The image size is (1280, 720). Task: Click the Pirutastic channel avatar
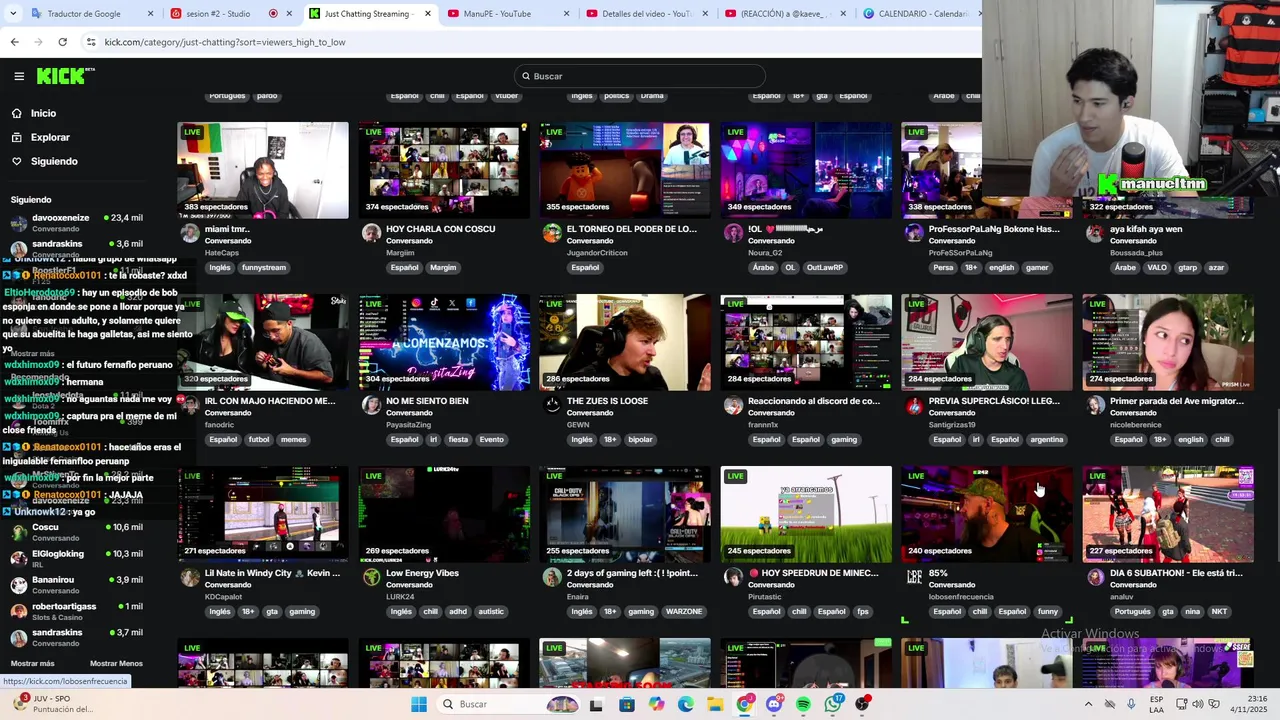733,577
